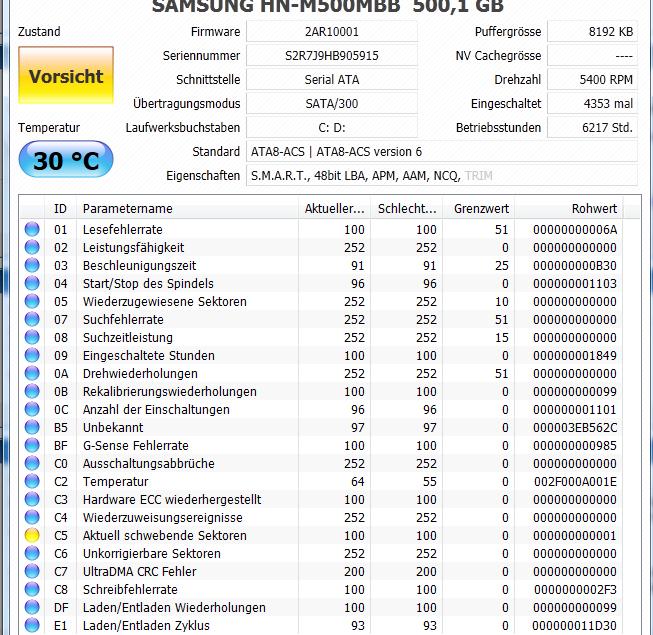Click the 8192 KB buffer size field
Image resolution: width=653 pixels, height=635 pixels.
592,32
